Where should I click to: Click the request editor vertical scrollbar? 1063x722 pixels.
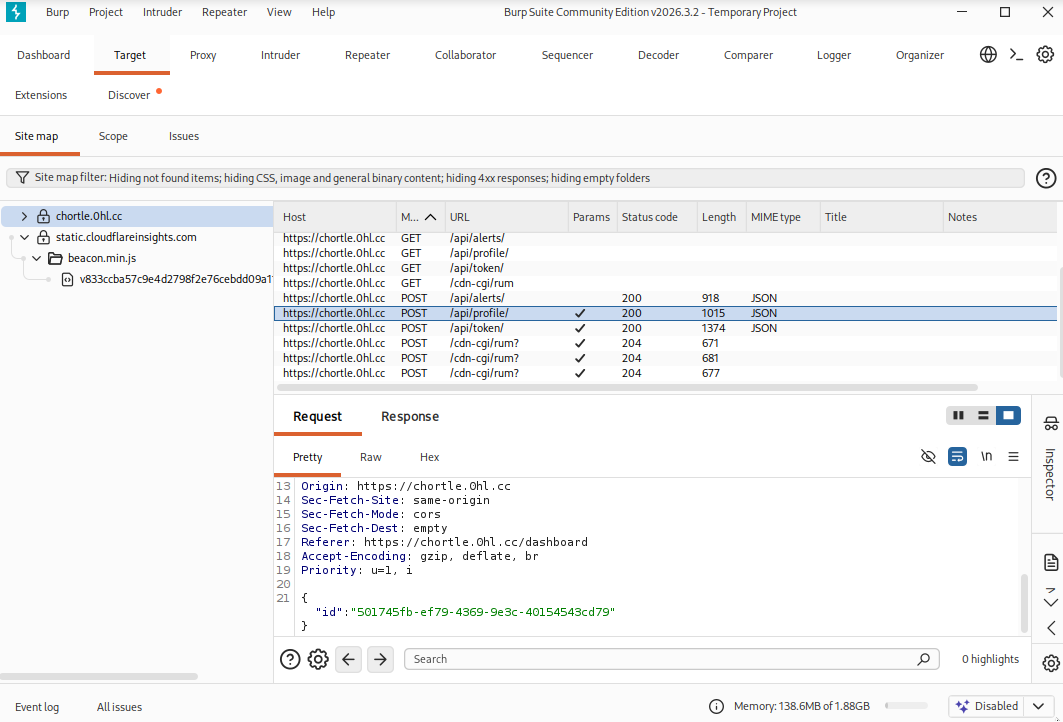tap(1024, 603)
